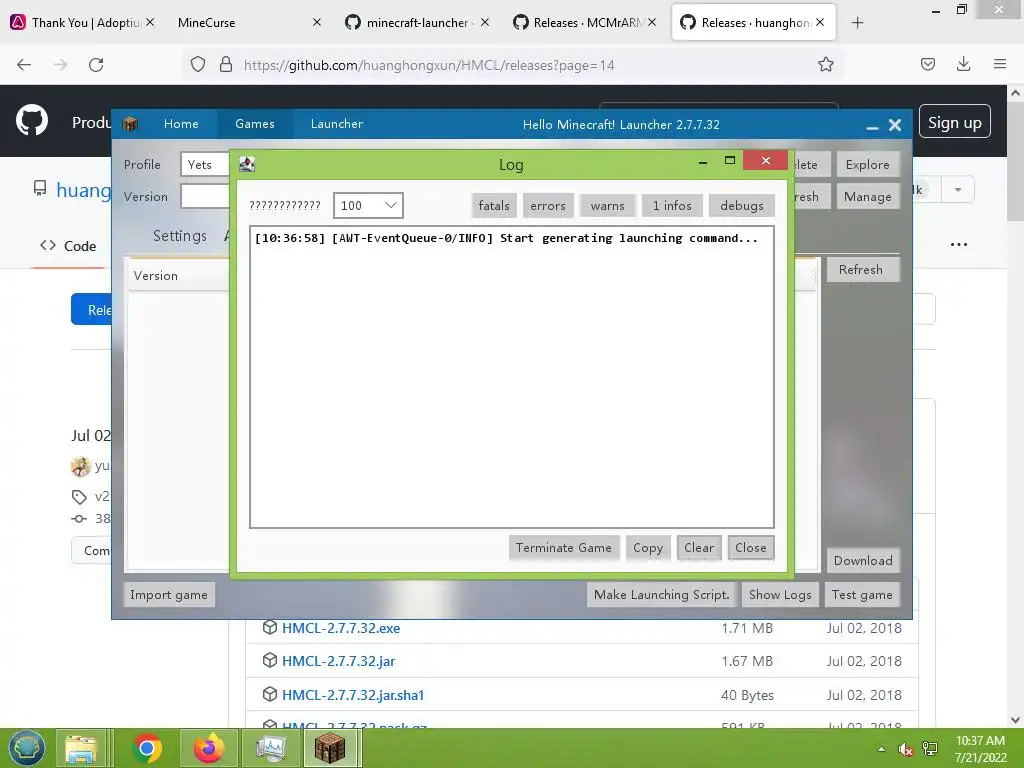This screenshot has width=1024, height=768.
Task: Click package icon next to HMCL-2.7.7.32.jar
Action: coord(270,660)
